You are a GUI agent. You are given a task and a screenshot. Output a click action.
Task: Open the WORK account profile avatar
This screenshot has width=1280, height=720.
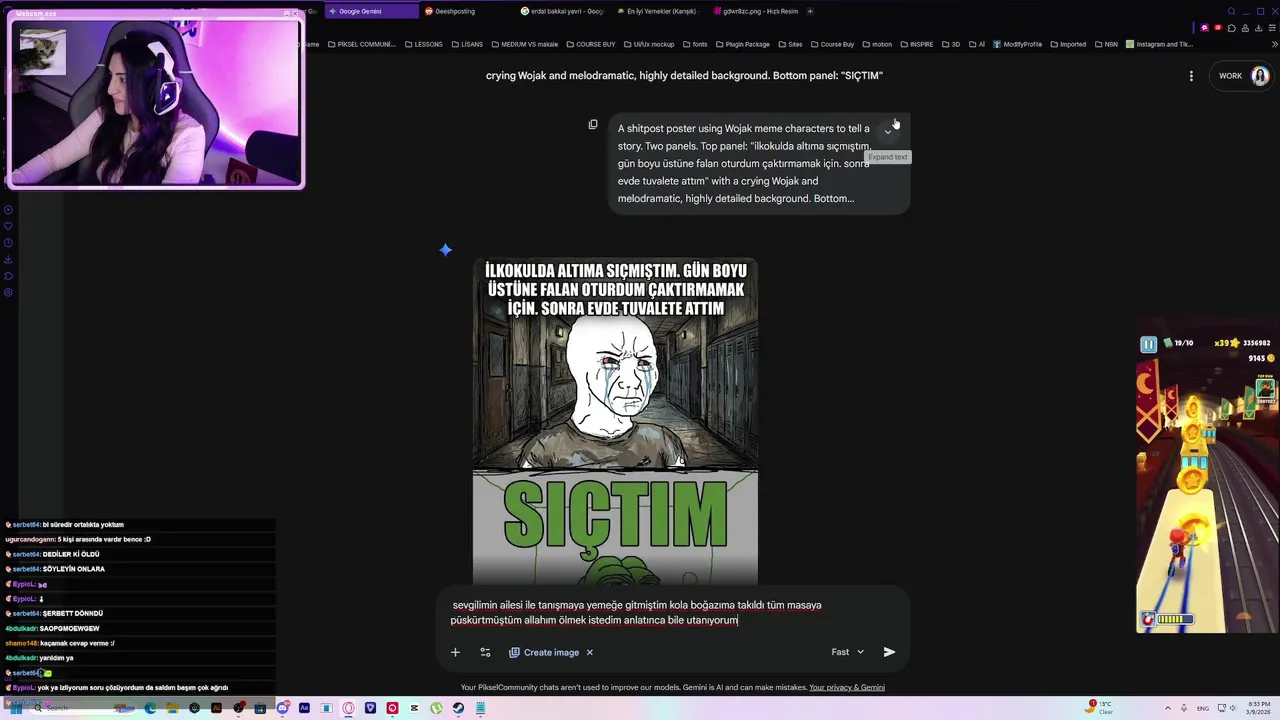pyautogui.click(x=1260, y=76)
